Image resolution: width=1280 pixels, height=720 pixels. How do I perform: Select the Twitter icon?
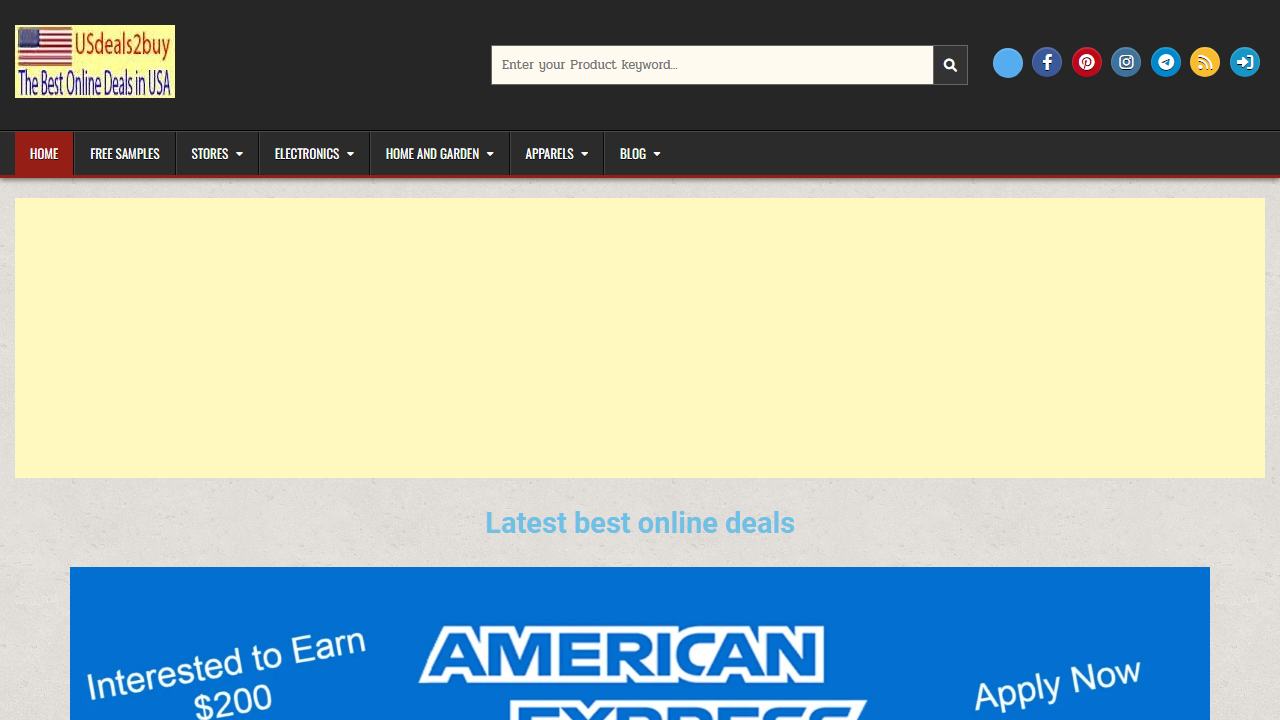click(x=1007, y=62)
